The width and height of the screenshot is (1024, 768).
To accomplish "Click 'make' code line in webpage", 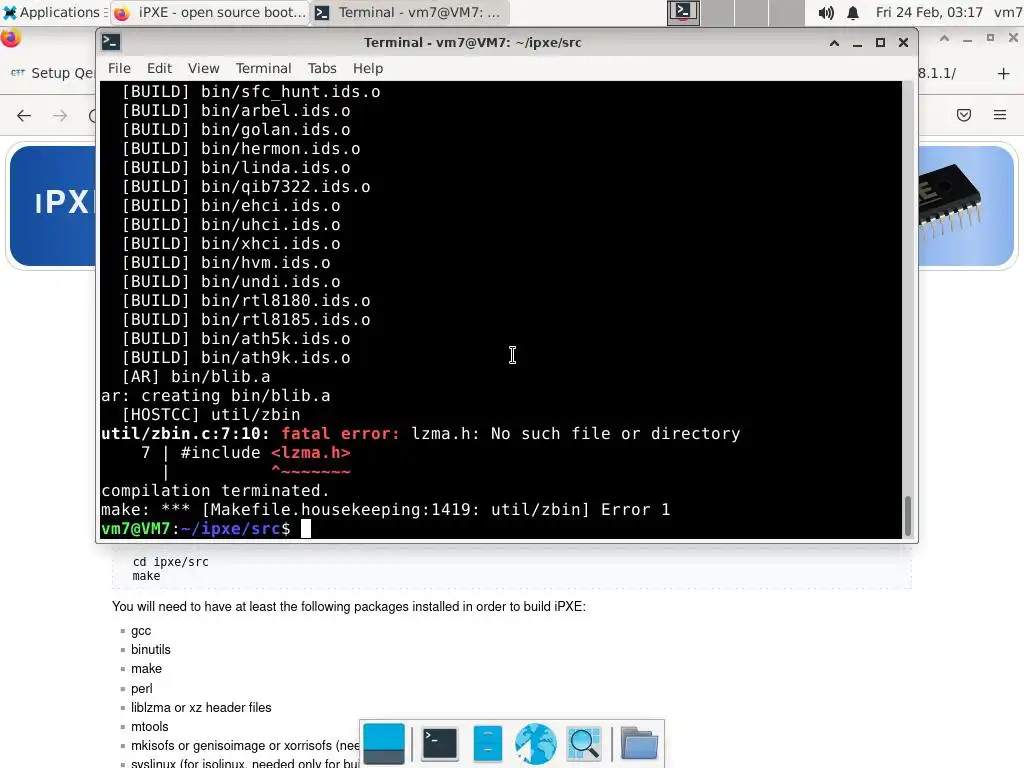I will 146,576.
